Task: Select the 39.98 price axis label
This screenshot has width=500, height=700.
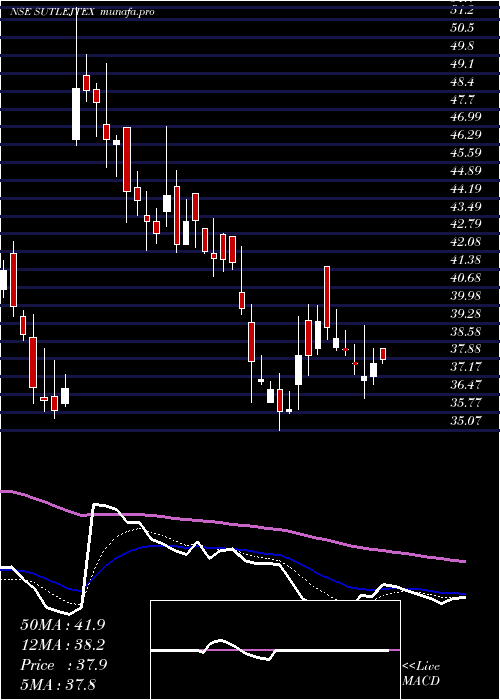Action: [x=466, y=296]
